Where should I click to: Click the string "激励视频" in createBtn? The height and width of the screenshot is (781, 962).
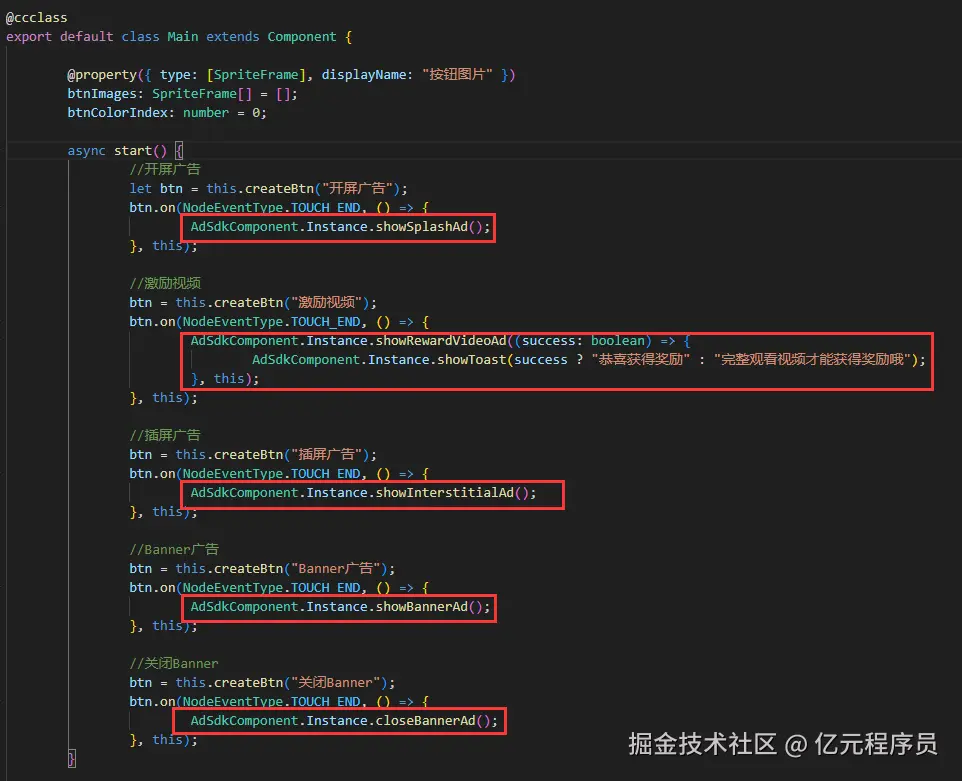coord(326,302)
